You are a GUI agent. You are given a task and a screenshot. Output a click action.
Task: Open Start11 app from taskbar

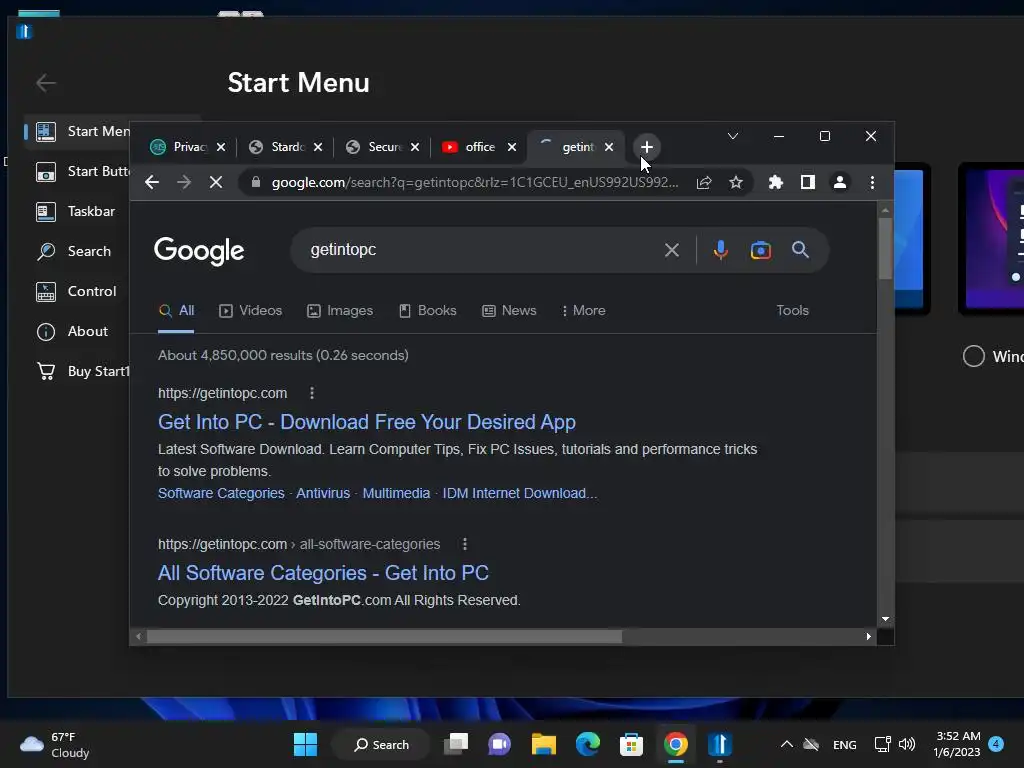click(x=719, y=744)
